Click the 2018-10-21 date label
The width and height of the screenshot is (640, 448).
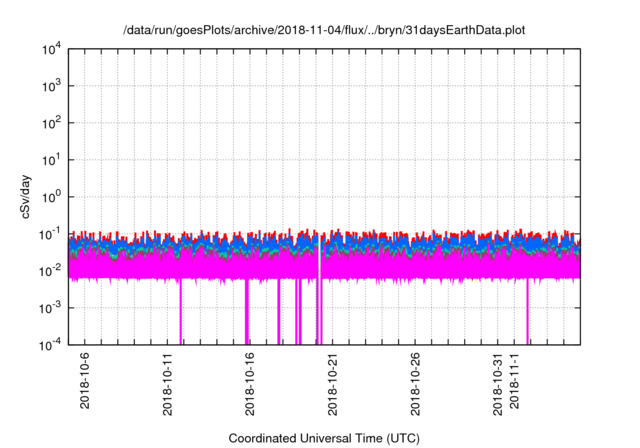pyautogui.click(x=333, y=384)
